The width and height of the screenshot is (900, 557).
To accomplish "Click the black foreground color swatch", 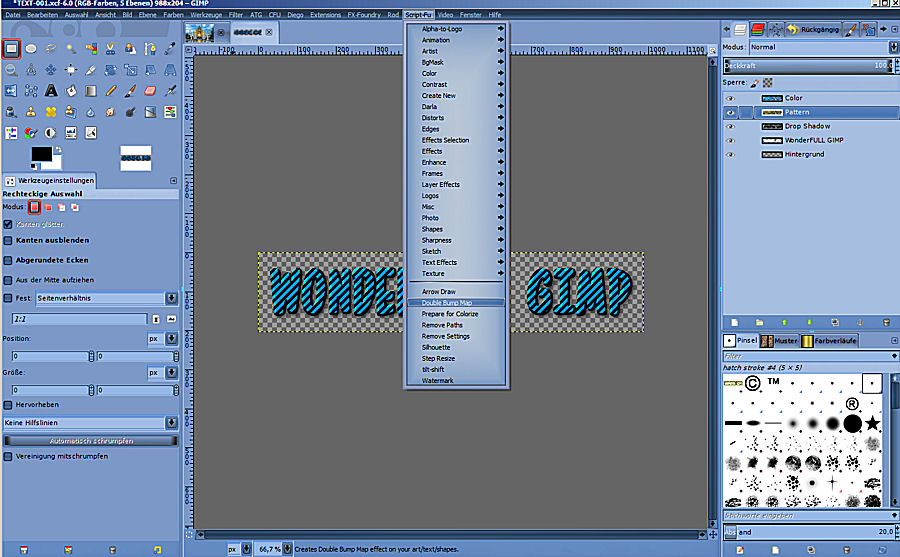I will tap(41, 154).
